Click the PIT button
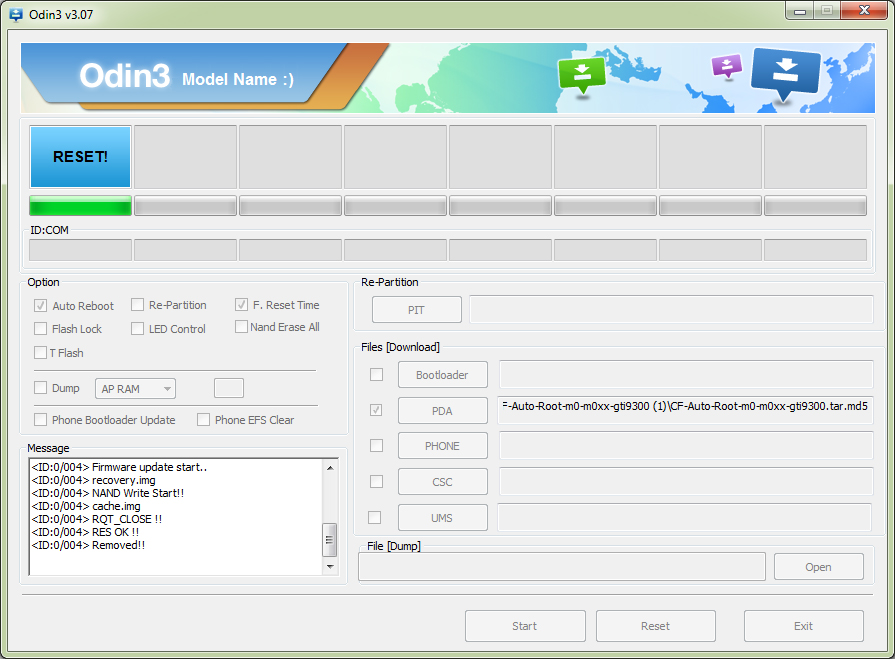Image resolution: width=895 pixels, height=659 pixels. point(417,310)
